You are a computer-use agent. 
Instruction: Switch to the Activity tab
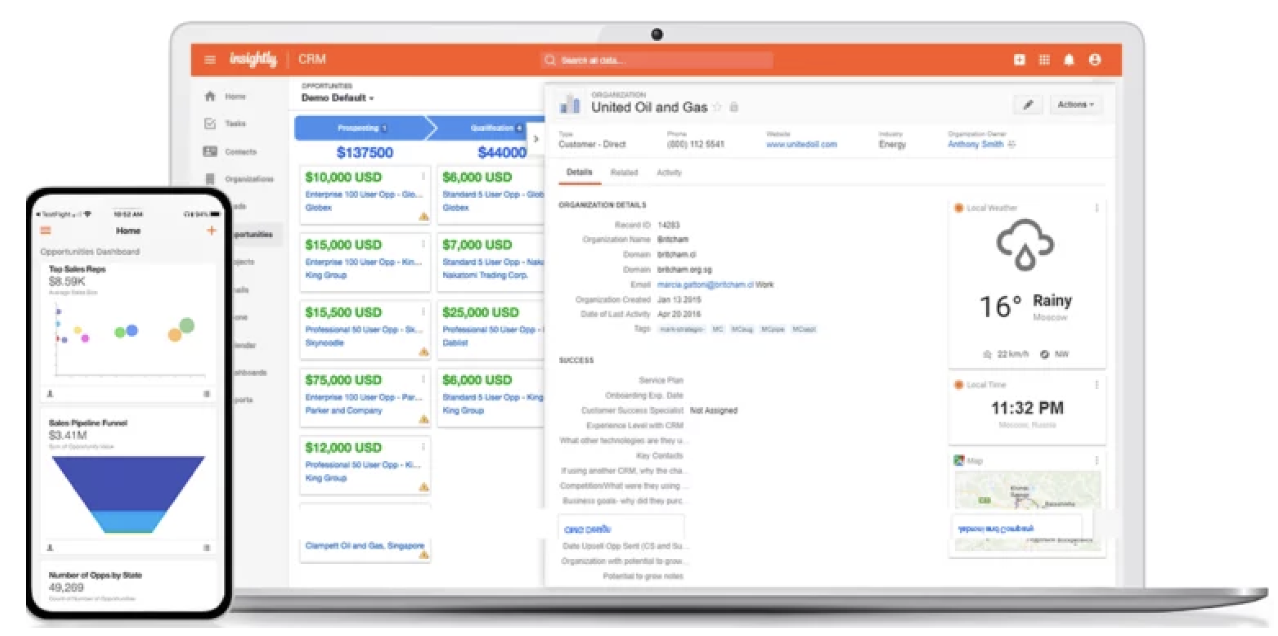[669, 173]
